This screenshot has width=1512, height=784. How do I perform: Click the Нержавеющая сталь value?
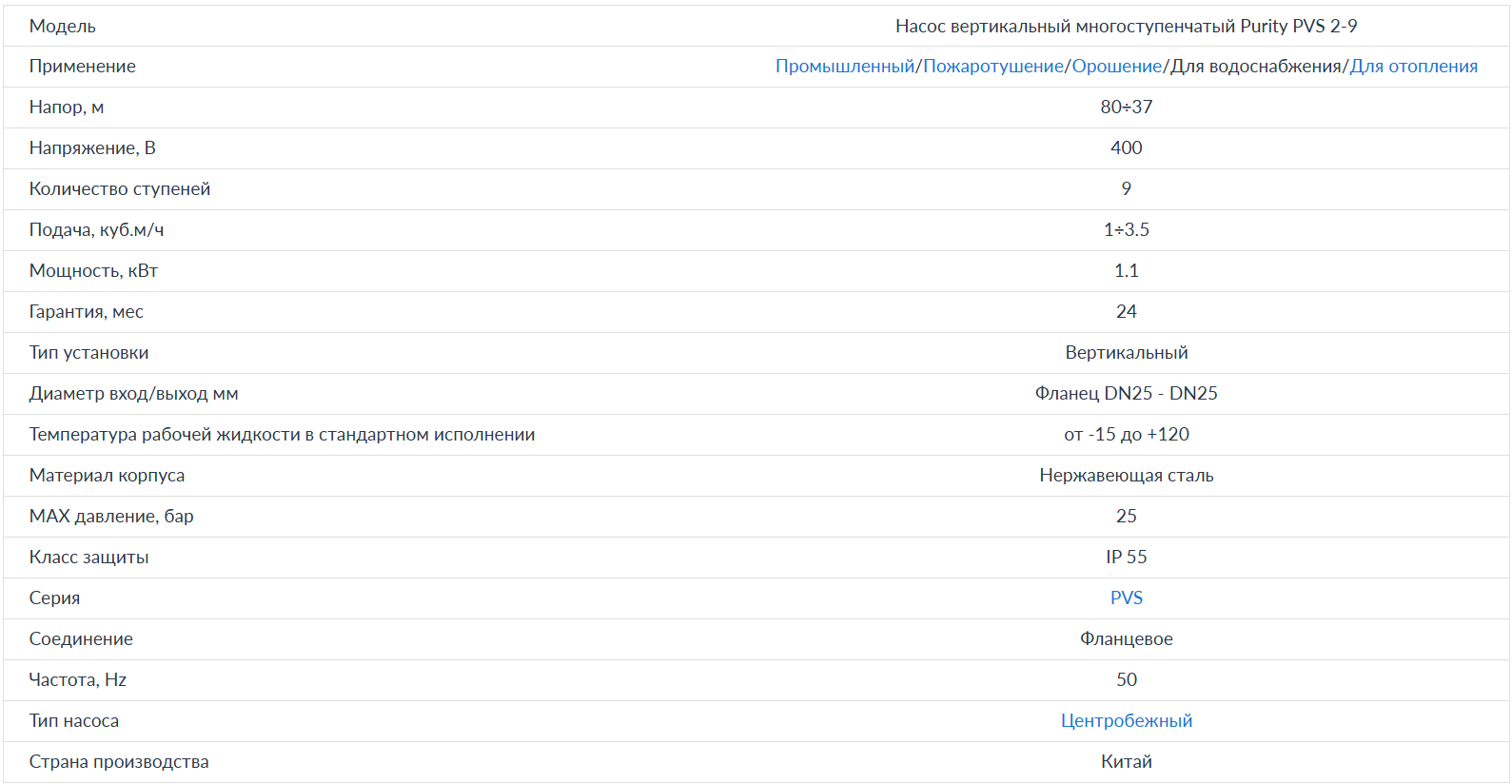pyautogui.click(x=1127, y=476)
